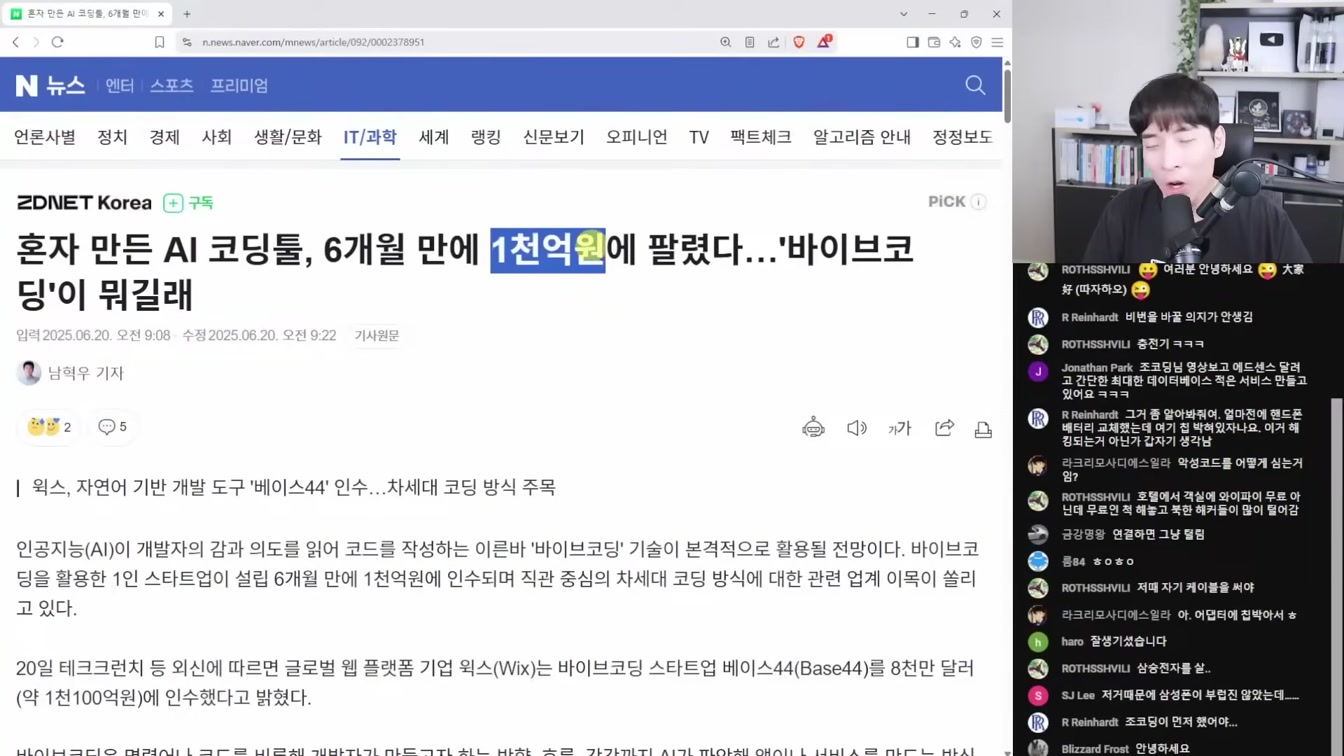
Task: Change font size with 가가 icon
Action: [x=900, y=428]
